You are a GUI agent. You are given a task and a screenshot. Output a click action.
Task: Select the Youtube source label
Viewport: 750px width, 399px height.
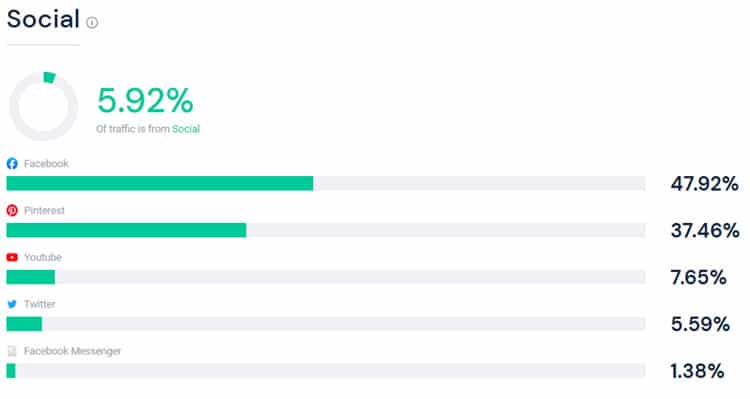[x=43, y=257]
